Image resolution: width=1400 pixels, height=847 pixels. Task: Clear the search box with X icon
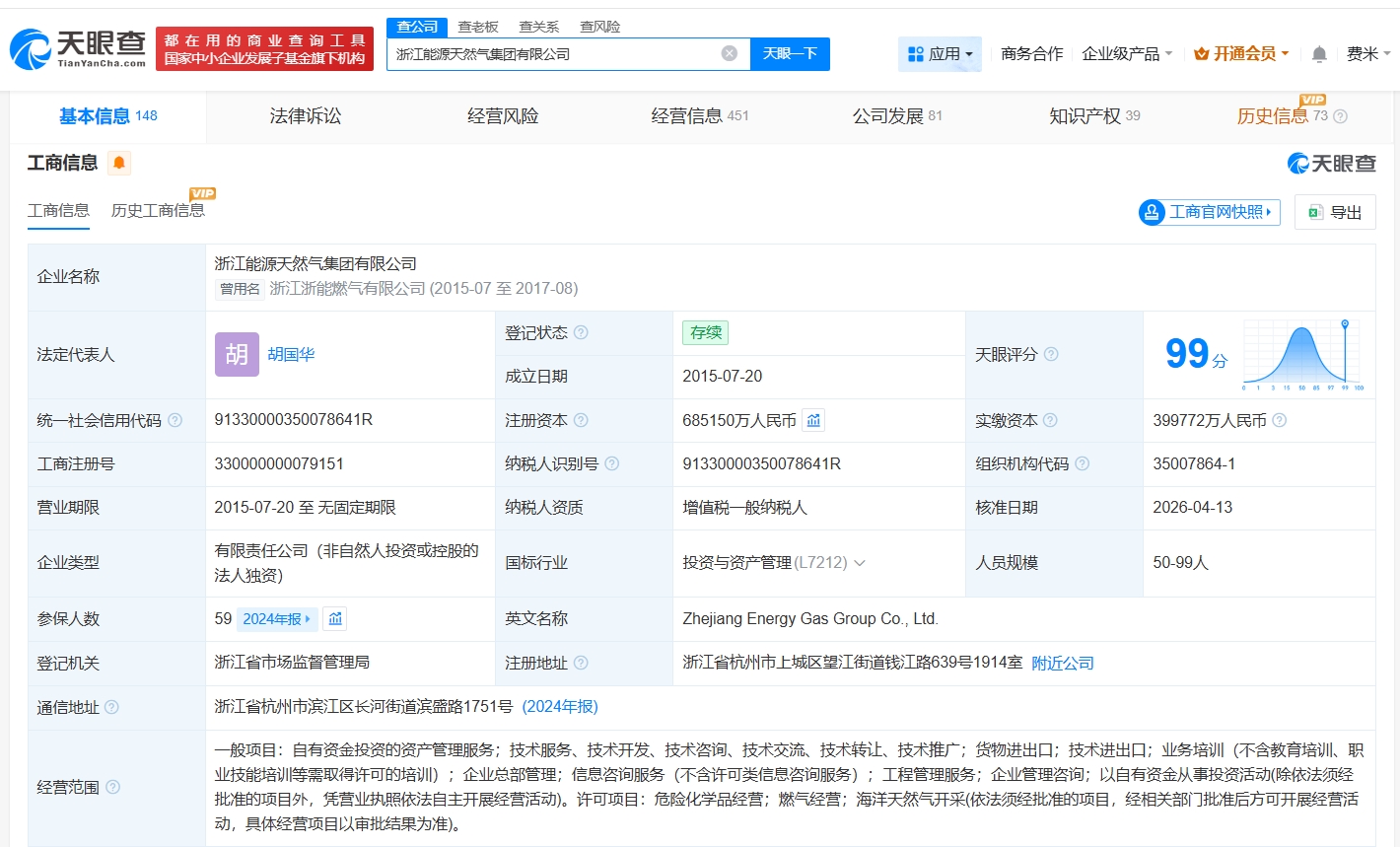point(729,53)
